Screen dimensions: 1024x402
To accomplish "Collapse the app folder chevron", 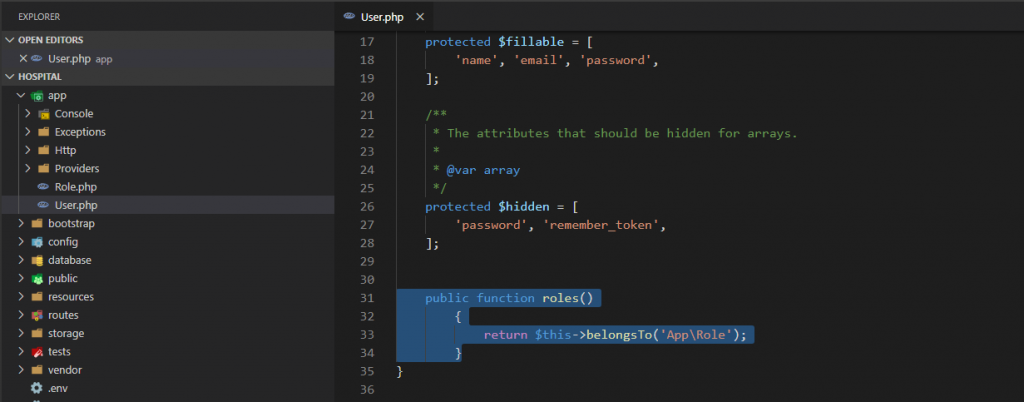I will (22, 96).
